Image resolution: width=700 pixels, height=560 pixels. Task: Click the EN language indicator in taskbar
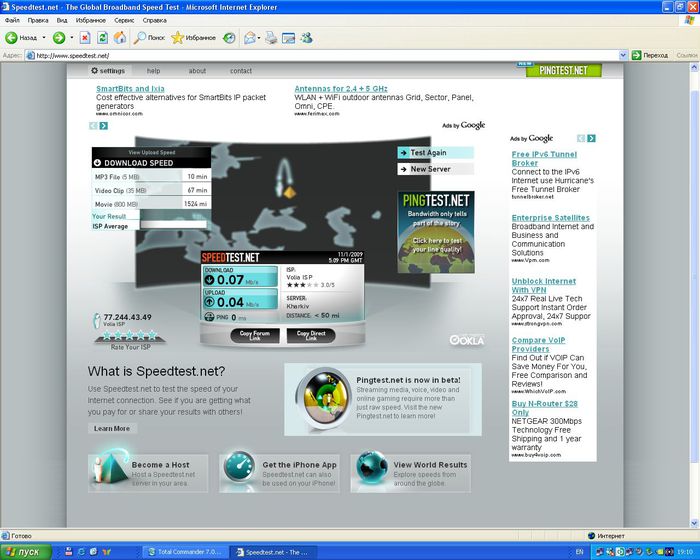(579, 552)
